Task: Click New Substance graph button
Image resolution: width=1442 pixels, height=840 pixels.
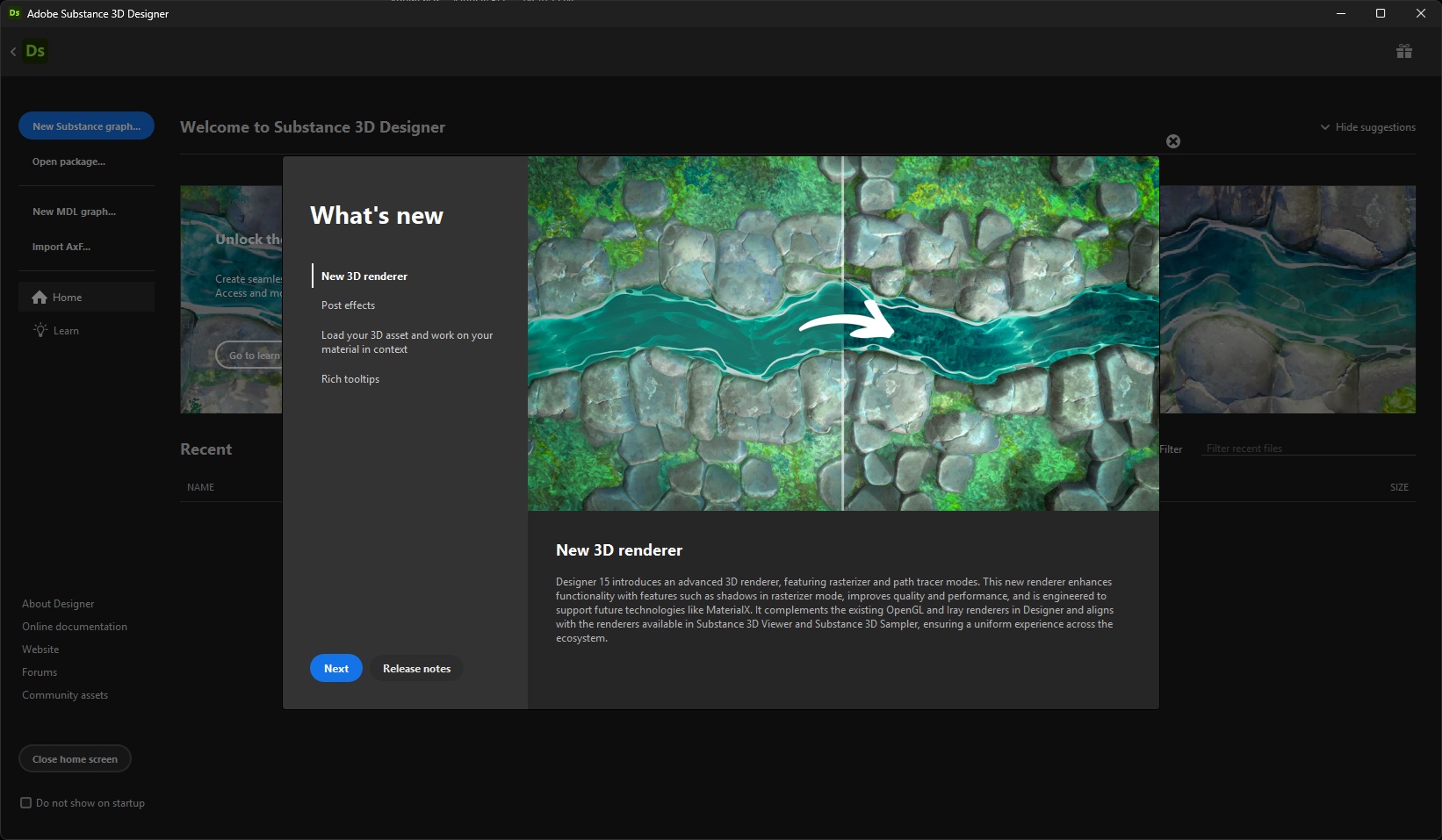Action: pyautogui.click(x=86, y=126)
